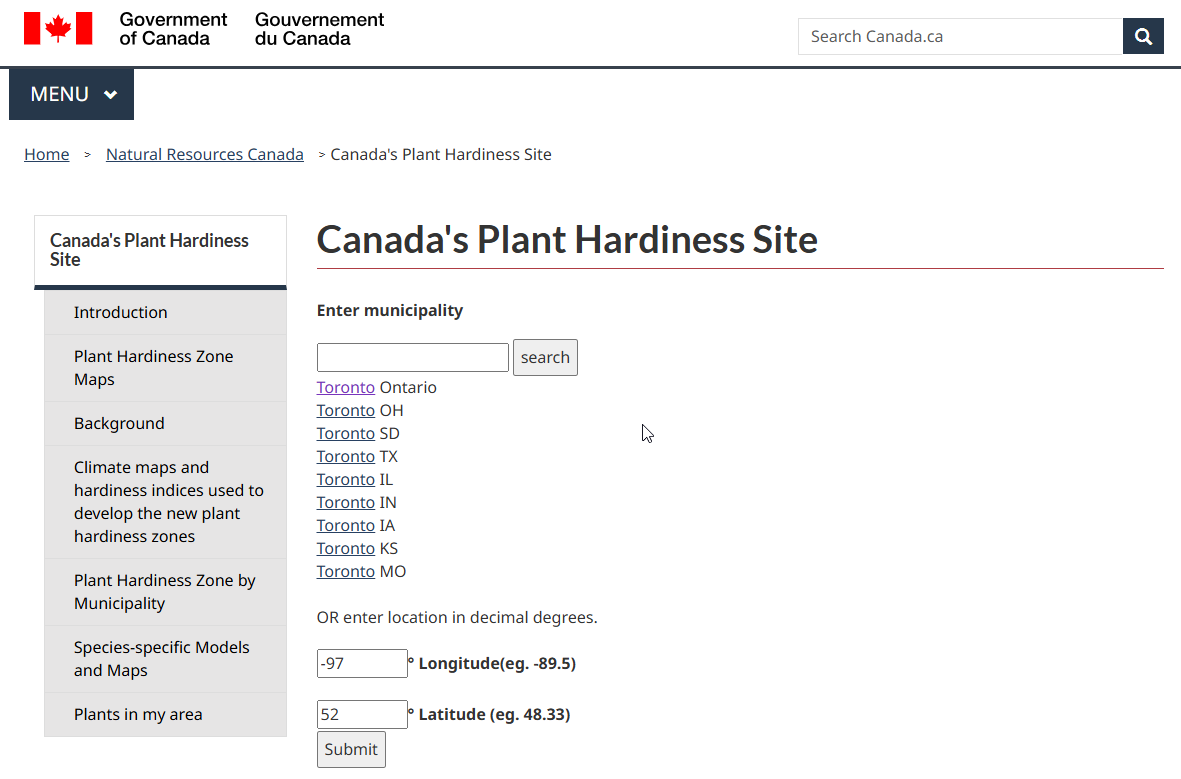Open Plants in my area

pyautogui.click(x=165, y=714)
